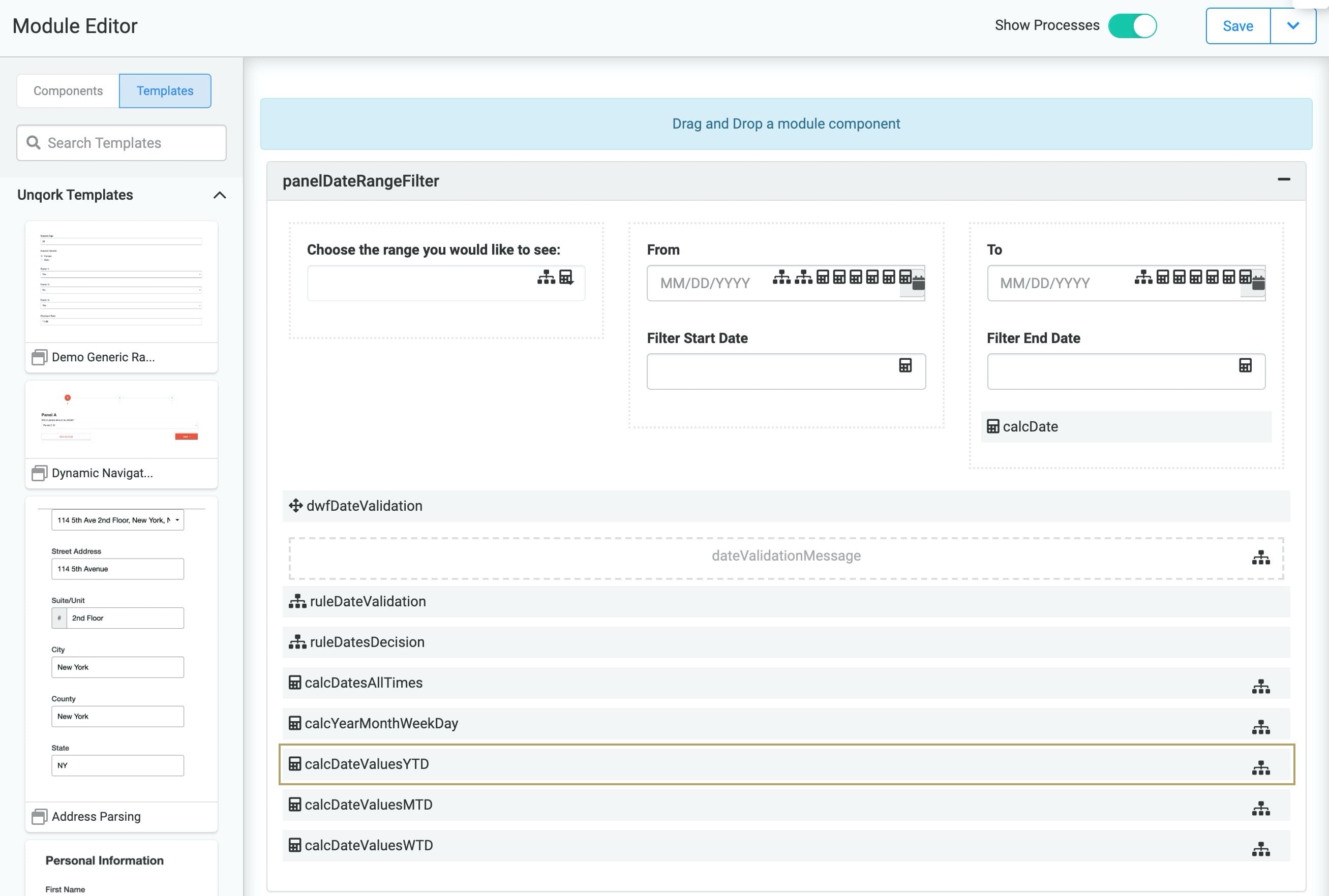This screenshot has width=1329, height=896.
Task: Click the ruleDatesDecision decision icon
Action: coord(297,642)
